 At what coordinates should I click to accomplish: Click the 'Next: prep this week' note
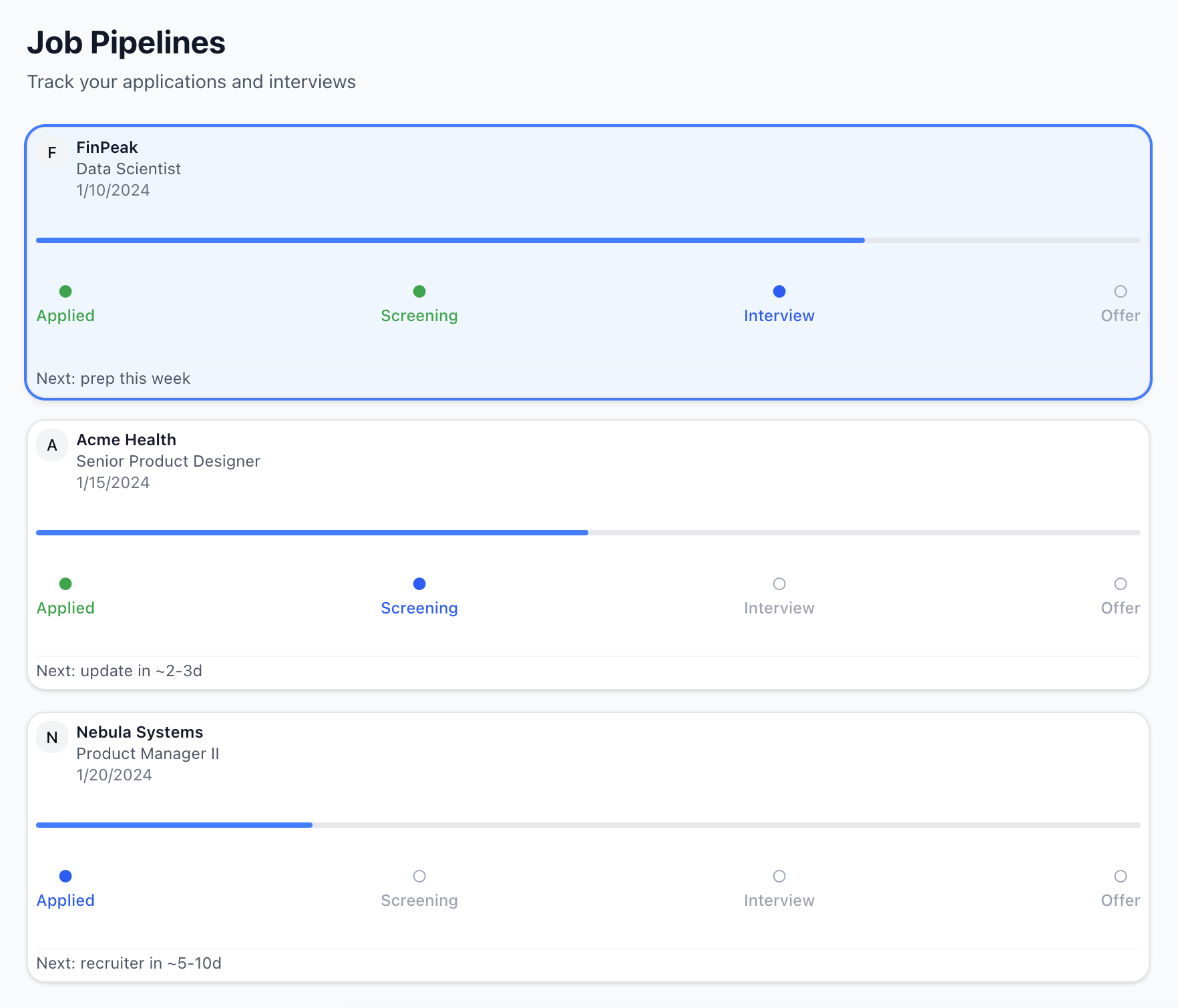tap(113, 378)
